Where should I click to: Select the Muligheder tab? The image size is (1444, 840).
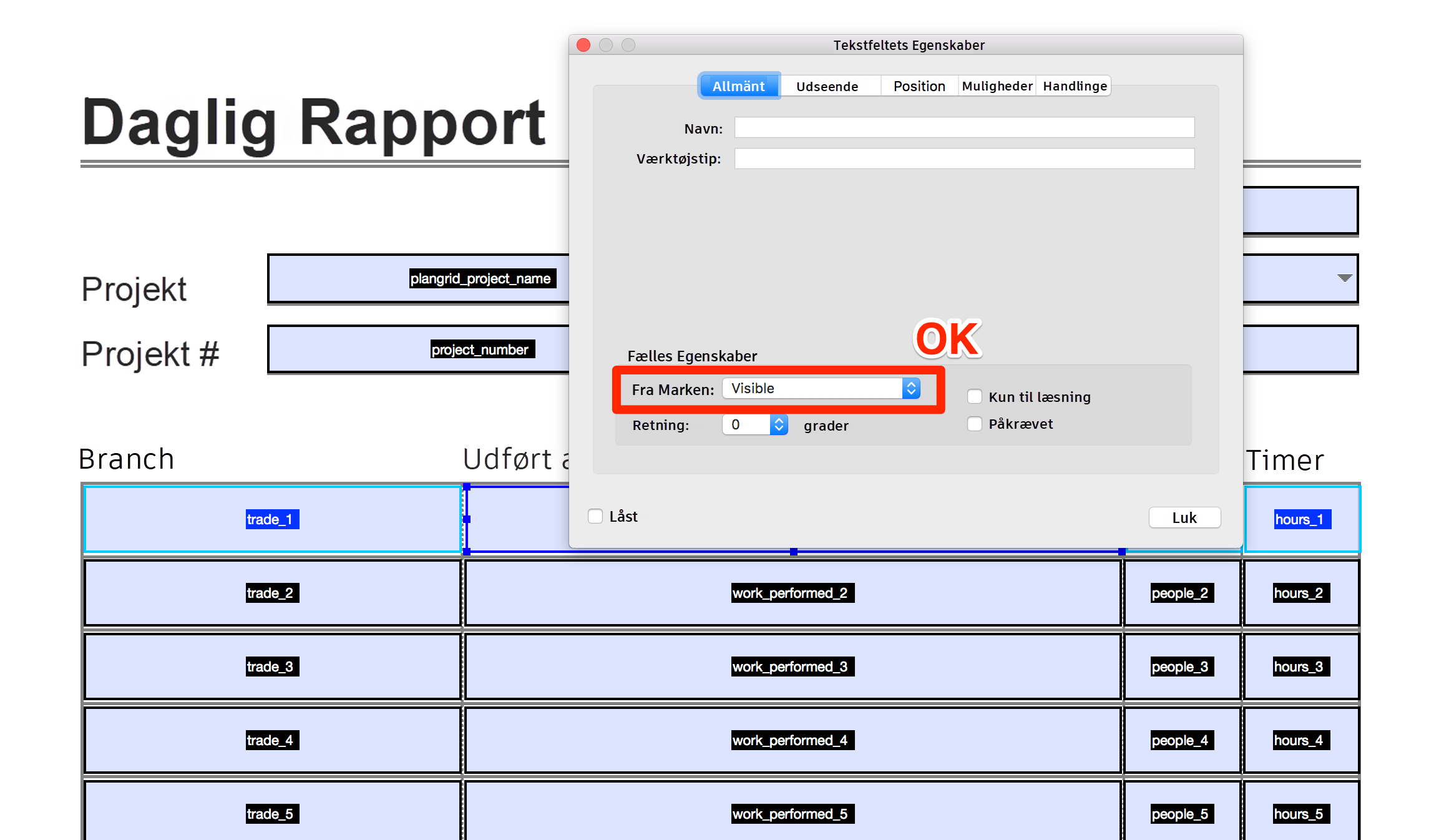click(x=997, y=86)
